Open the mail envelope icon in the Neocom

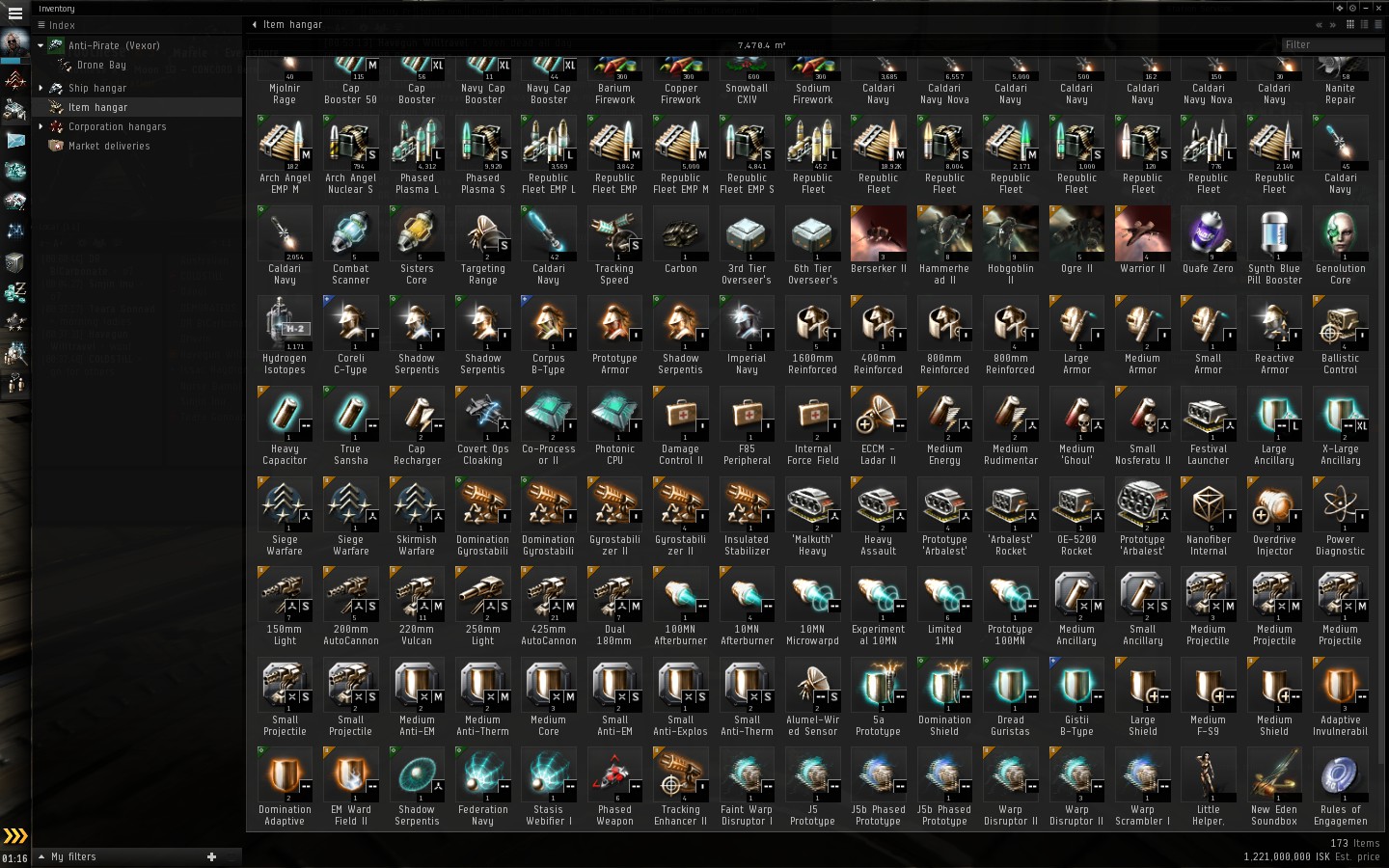[15, 140]
